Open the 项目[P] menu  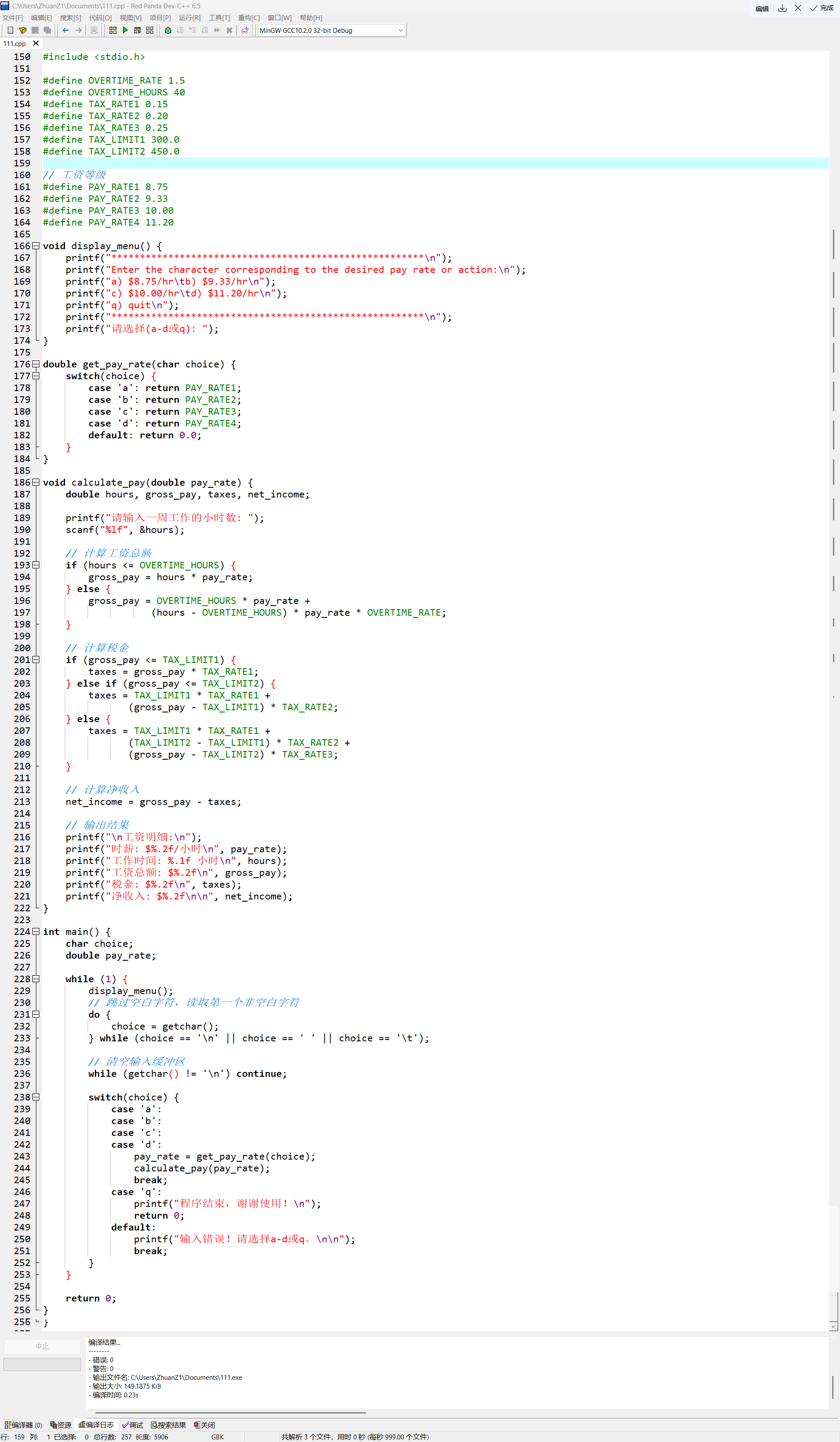pos(160,18)
